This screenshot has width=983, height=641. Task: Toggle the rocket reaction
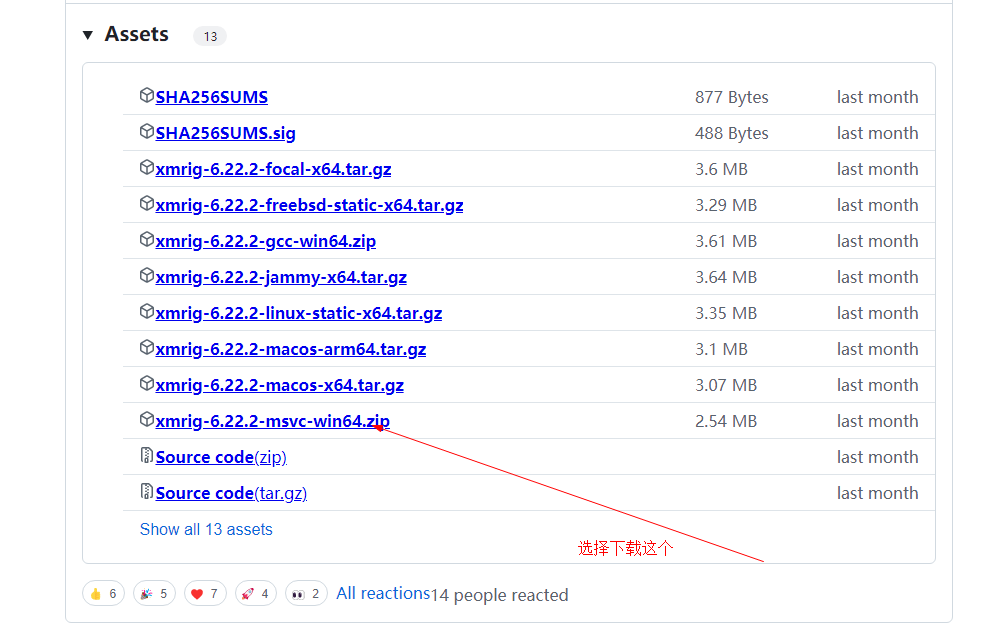click(255, 593)
